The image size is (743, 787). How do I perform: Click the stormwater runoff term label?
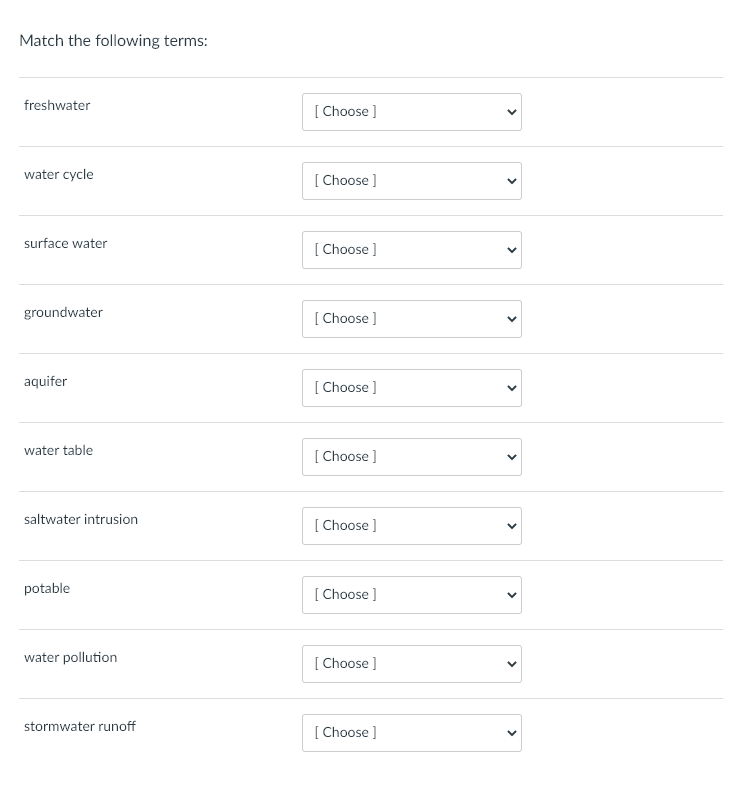80,727
